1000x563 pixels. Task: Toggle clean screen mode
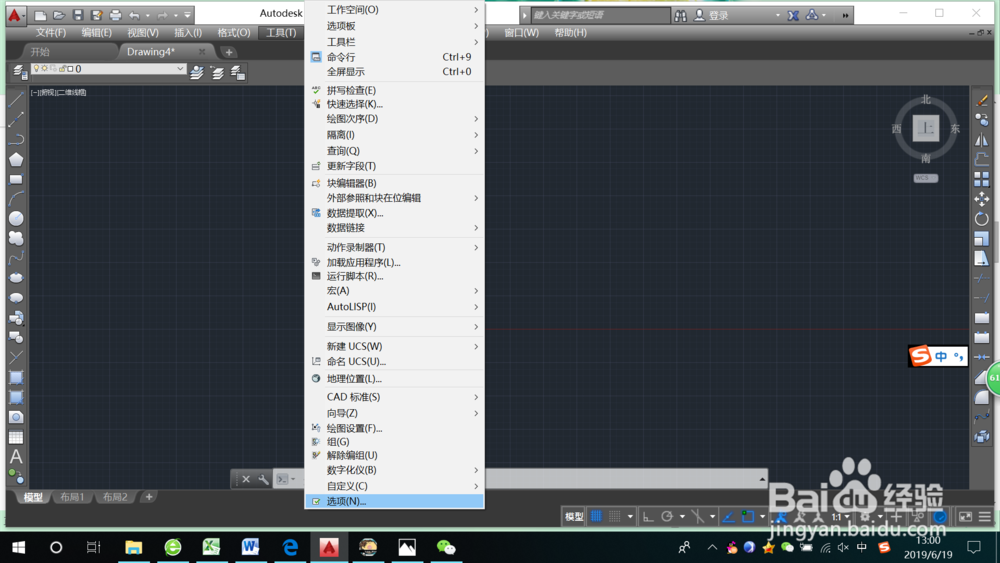click(966, 516)
